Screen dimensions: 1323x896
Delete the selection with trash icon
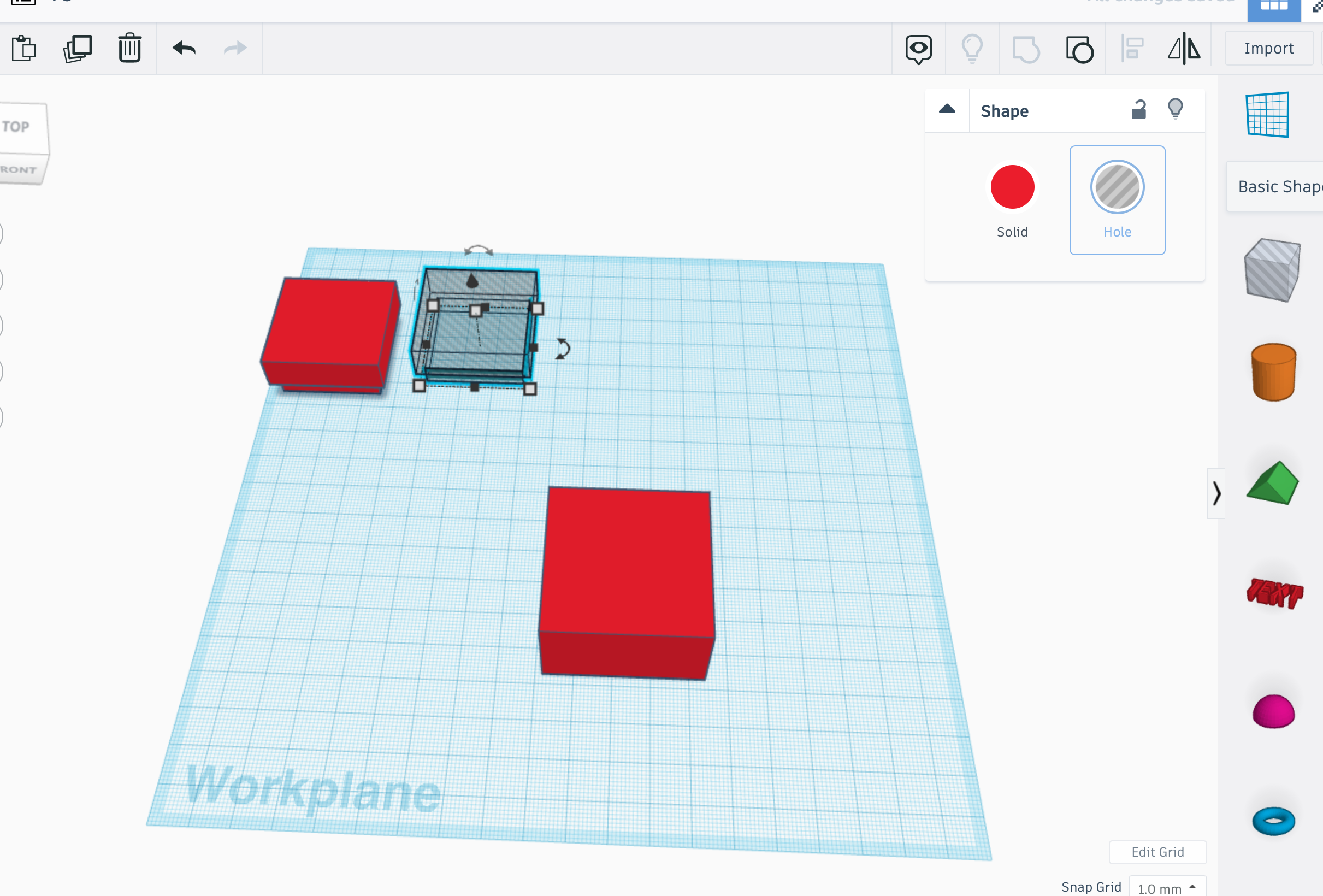pos(130,48)
